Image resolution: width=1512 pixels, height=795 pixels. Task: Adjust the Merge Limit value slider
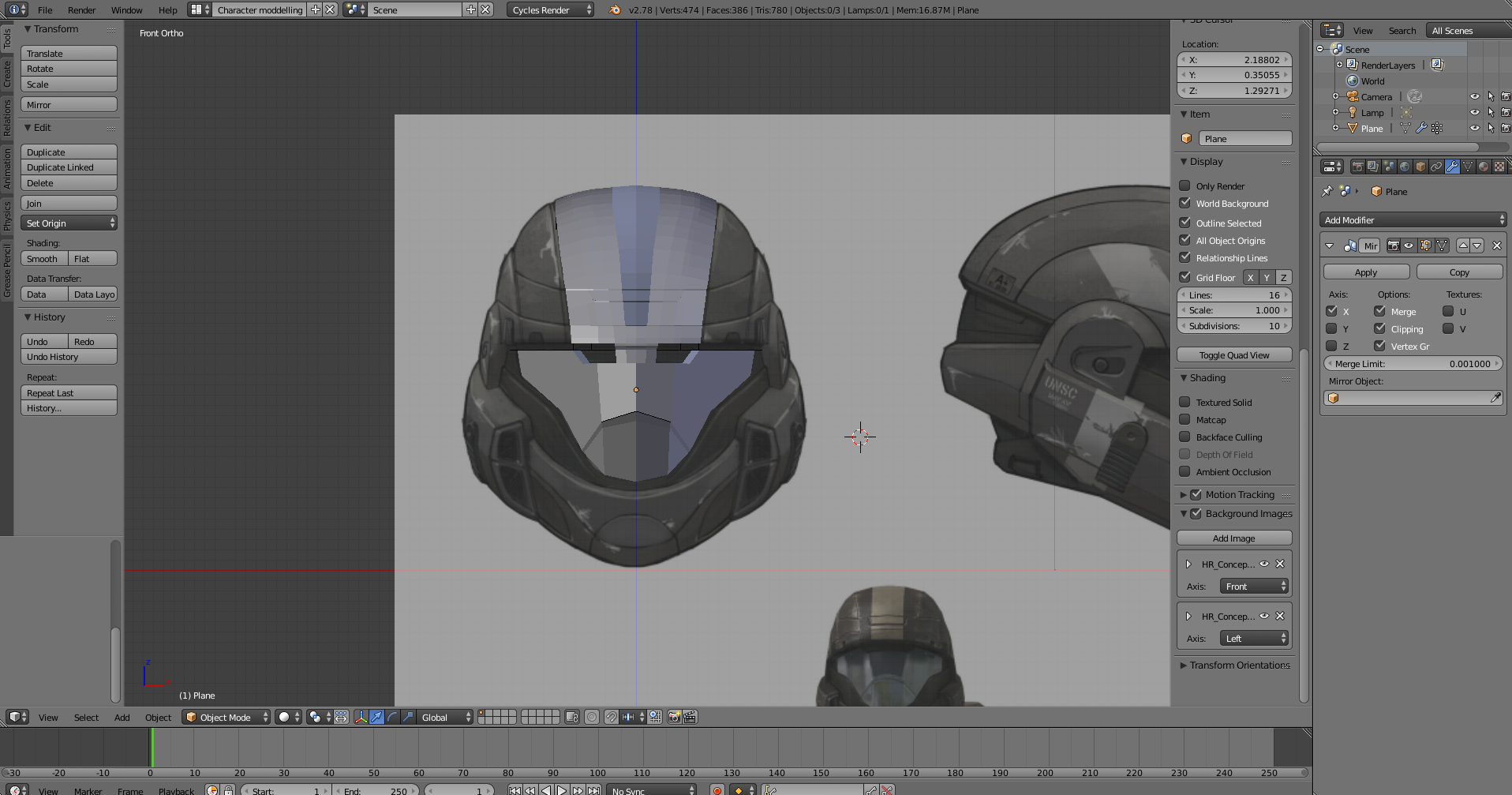coord(1413,363)
